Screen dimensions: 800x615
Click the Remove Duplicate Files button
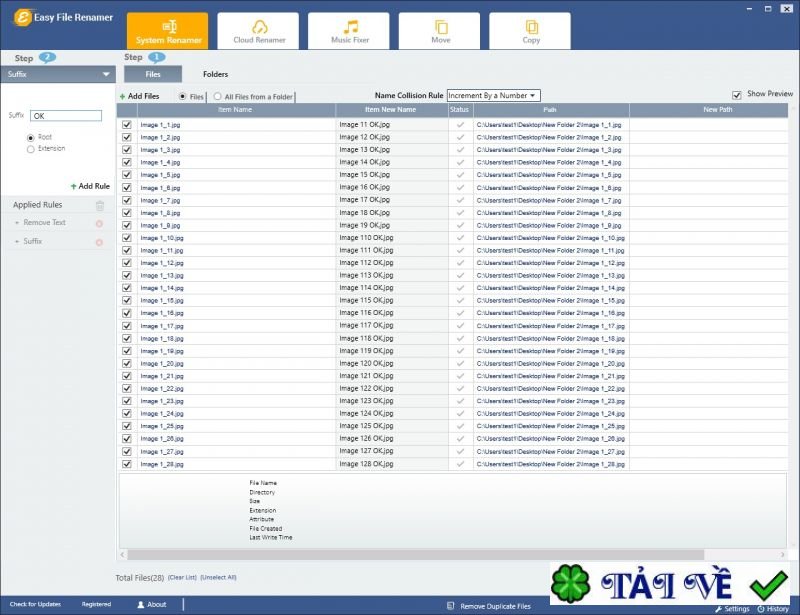point(489,606)
